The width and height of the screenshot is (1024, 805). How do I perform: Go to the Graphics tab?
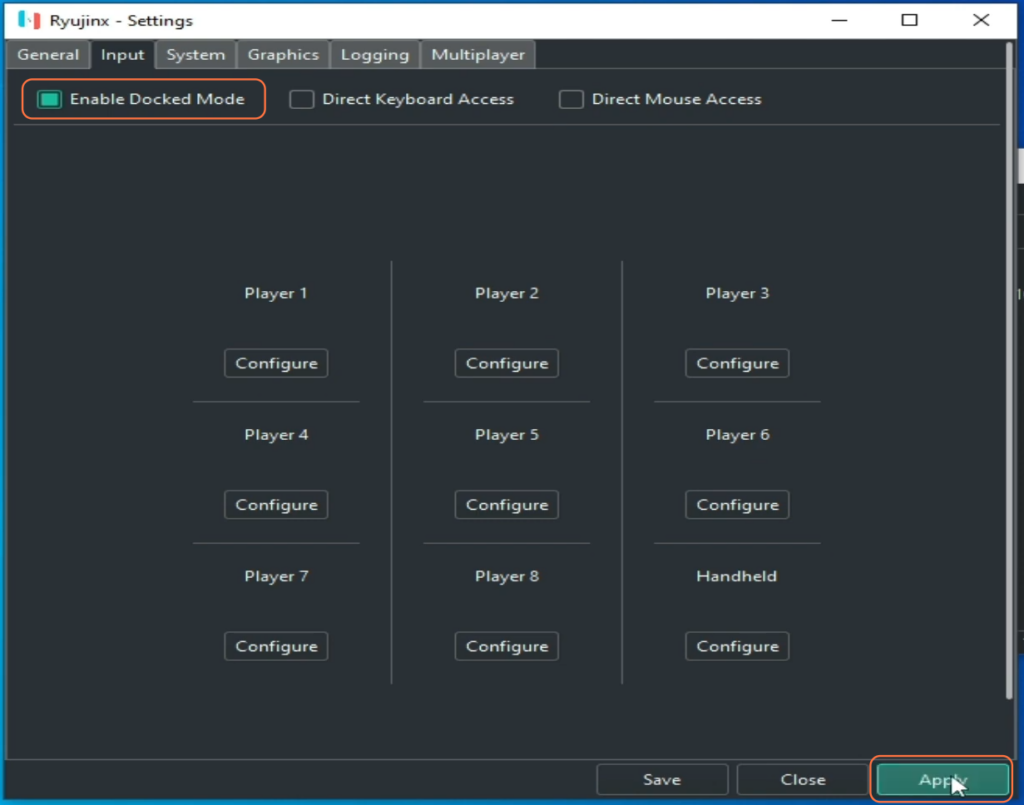coord(283,55)
